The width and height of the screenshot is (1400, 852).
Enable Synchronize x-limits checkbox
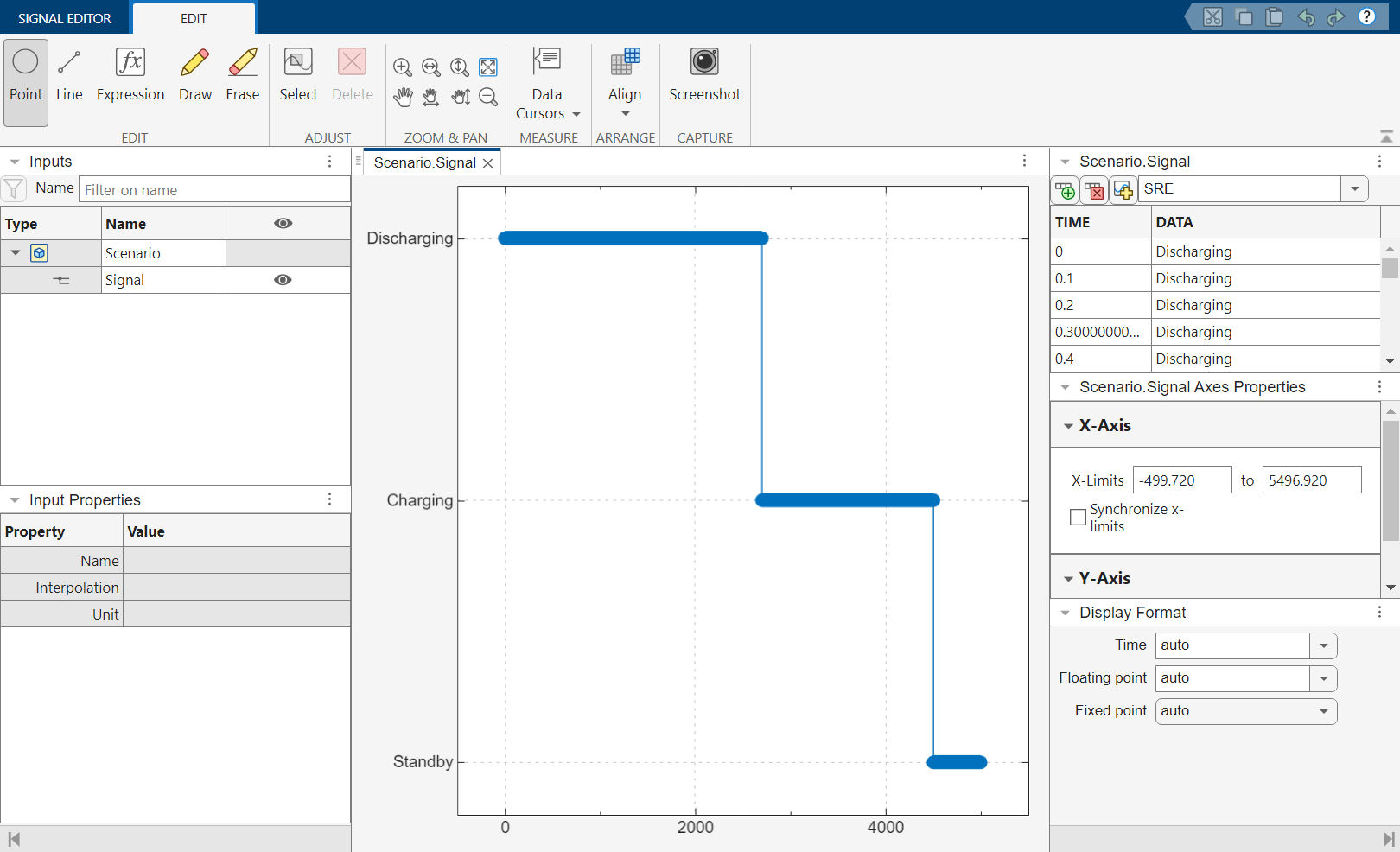1078,518
